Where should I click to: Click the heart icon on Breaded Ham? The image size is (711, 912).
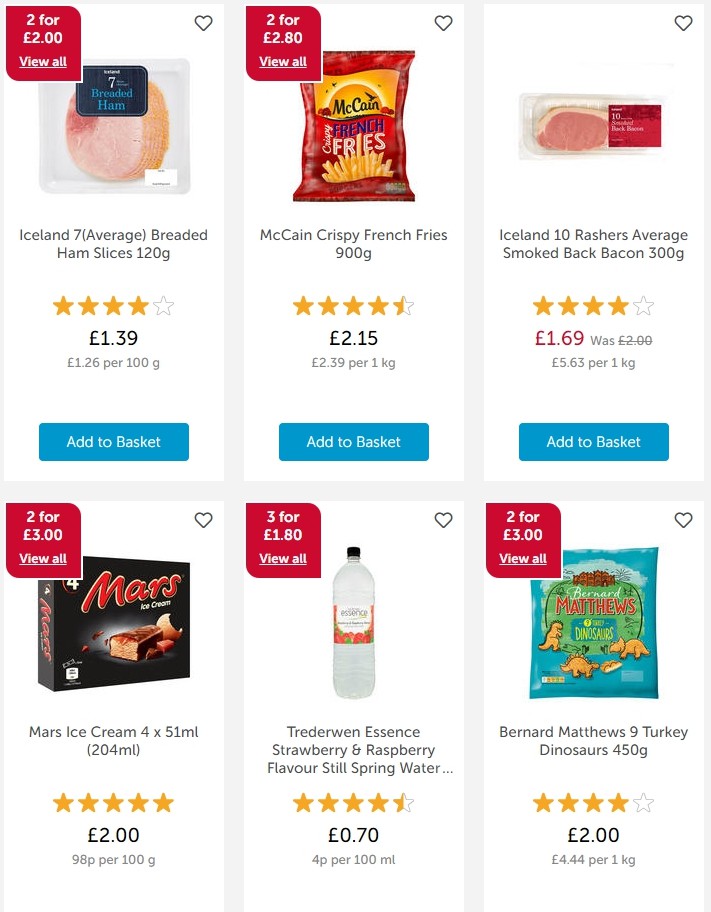[203, 23]
